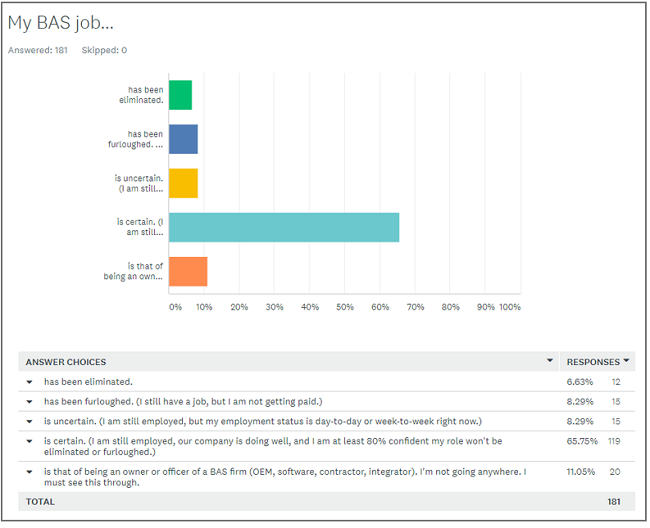
Task: Click the 65.75% response value
Action: point(582,441)
